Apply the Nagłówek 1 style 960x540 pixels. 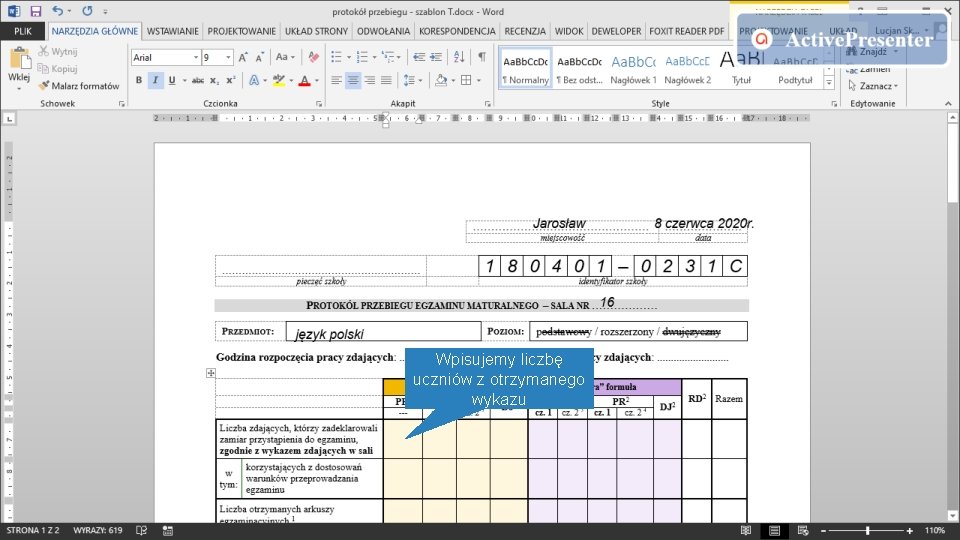[633, 68]
